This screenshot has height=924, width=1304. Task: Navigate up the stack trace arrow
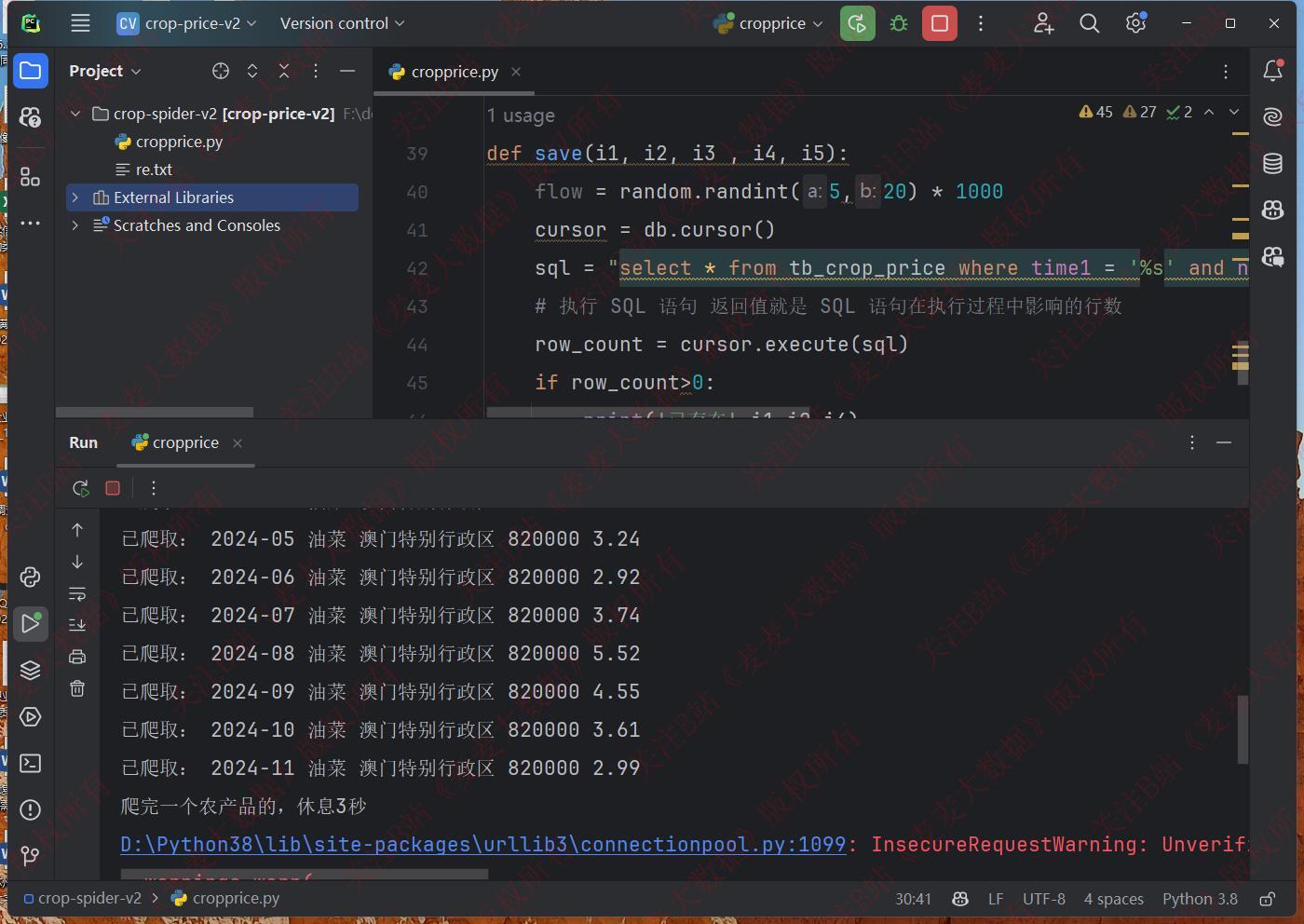coord(77,530)
